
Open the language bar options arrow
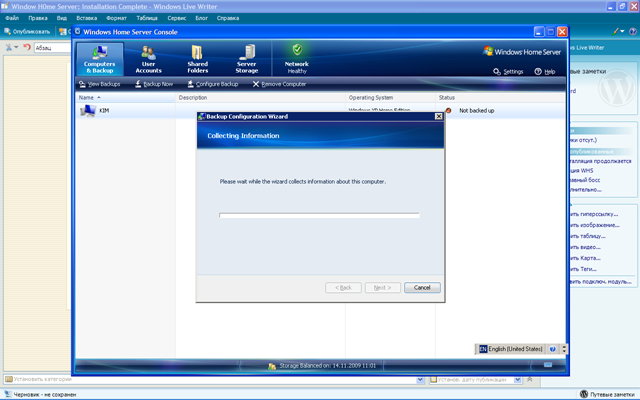[564, 349]
